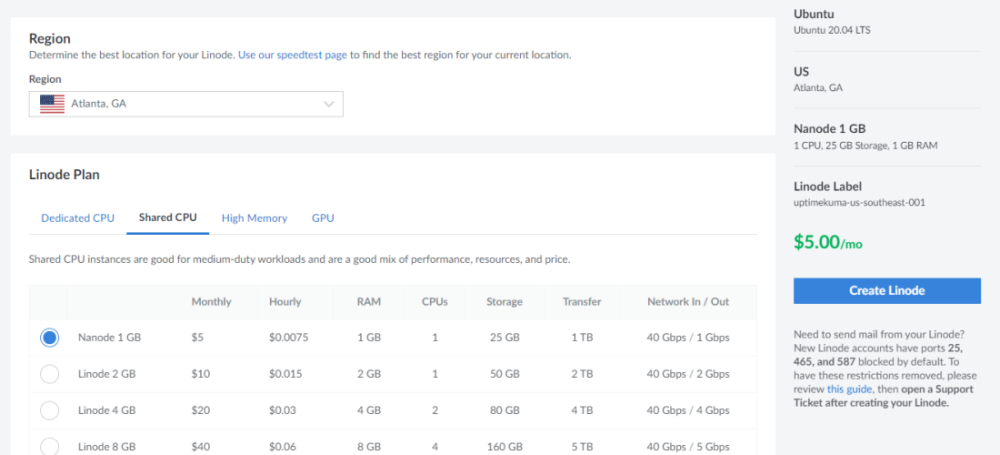Pick the Linode 8 GB plan radio
Viewport: 1000px width, 455px height.
click(49, 445)
